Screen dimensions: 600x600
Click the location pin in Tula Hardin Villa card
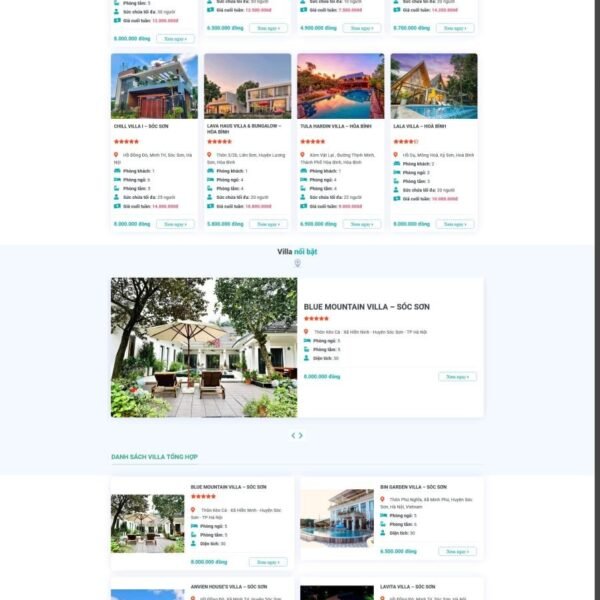[302, 155]
